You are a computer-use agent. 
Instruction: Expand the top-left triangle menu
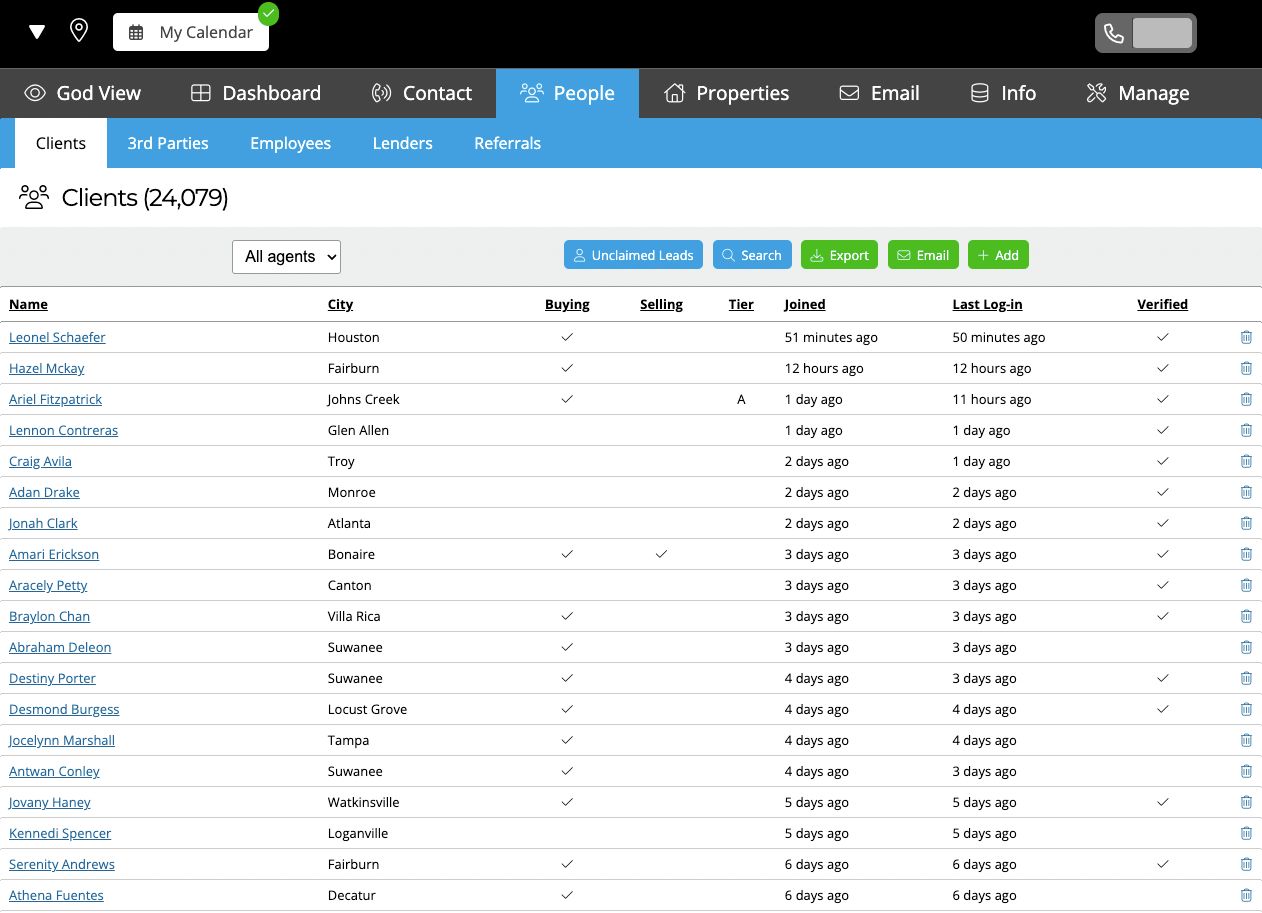[37, 32]
